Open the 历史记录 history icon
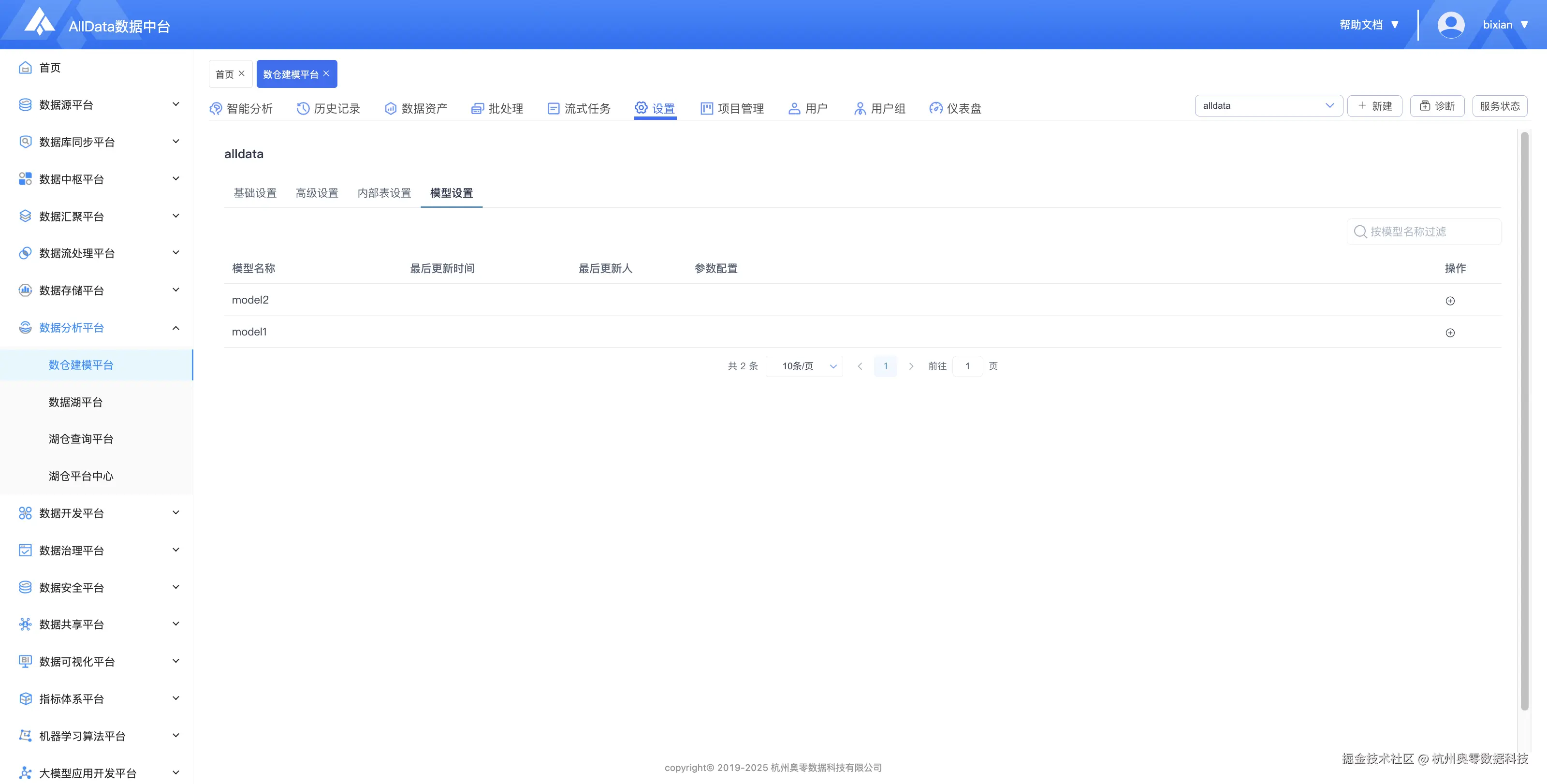 (x=303, y=108)
